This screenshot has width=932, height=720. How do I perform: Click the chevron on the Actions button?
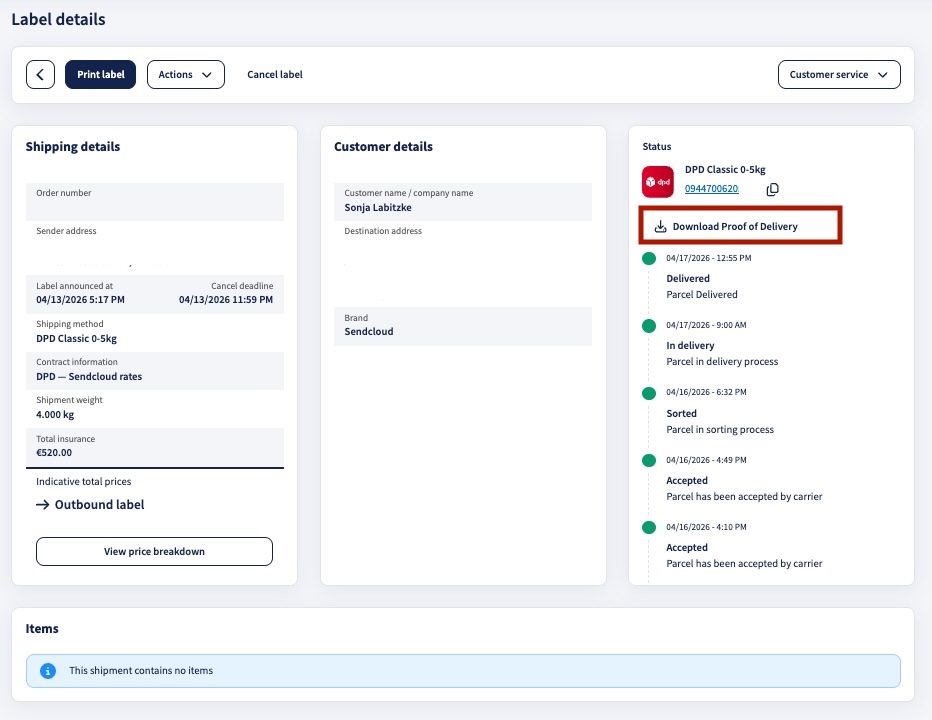pos(206,75)
